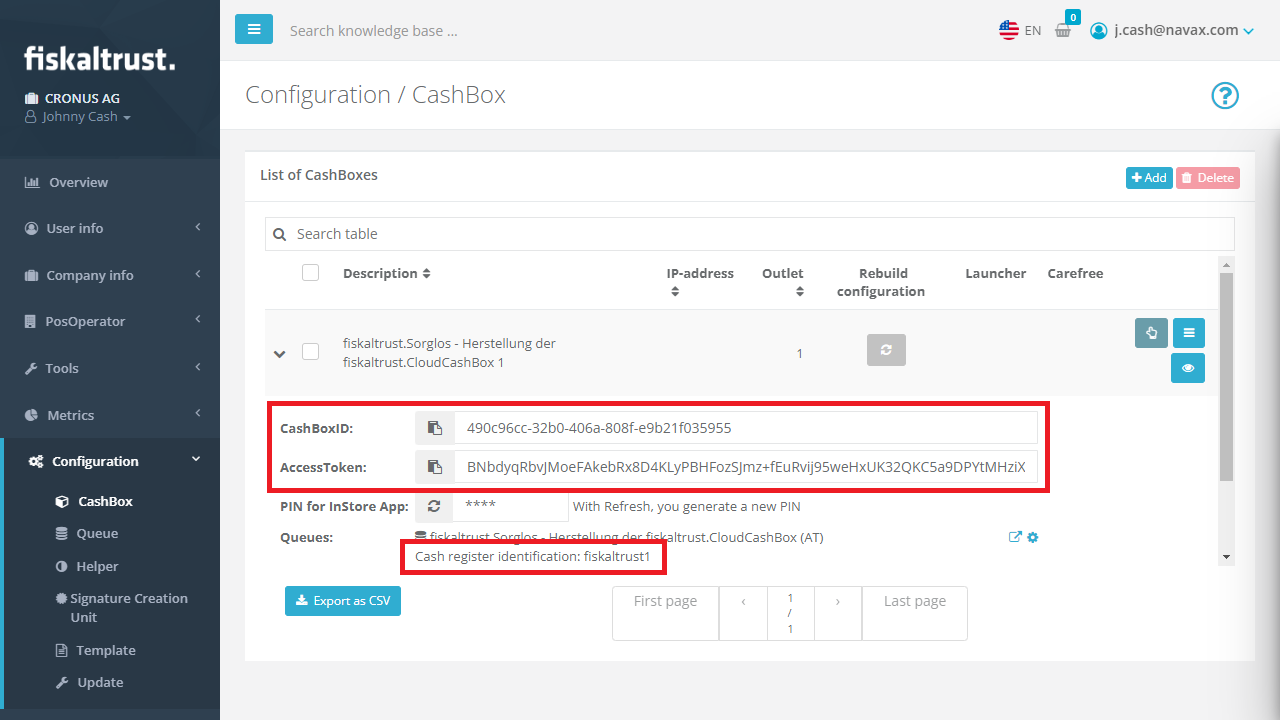Click the queue settings gear icon
The image size is (1280, 720).
[1033, 537]
